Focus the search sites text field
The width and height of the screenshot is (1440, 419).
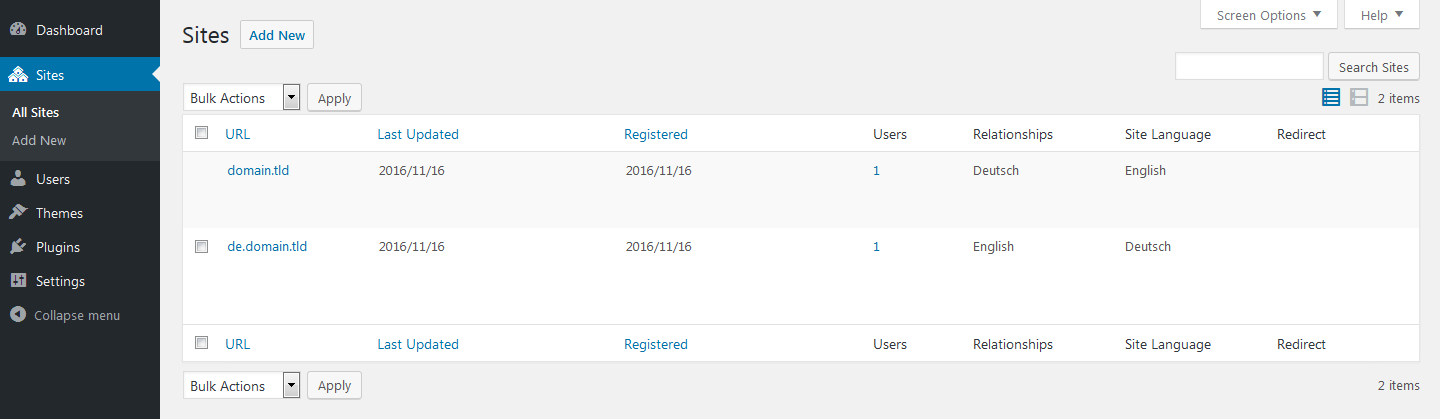coord(1249,67)
